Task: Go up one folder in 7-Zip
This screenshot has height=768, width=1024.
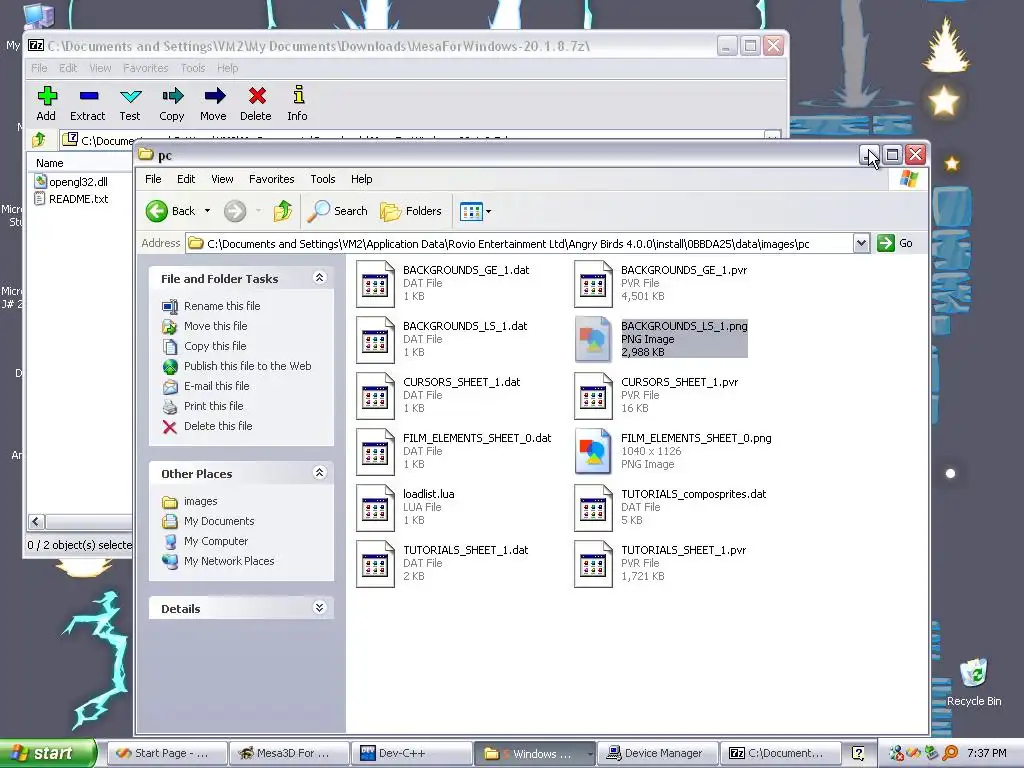Action: click(39, 139)
